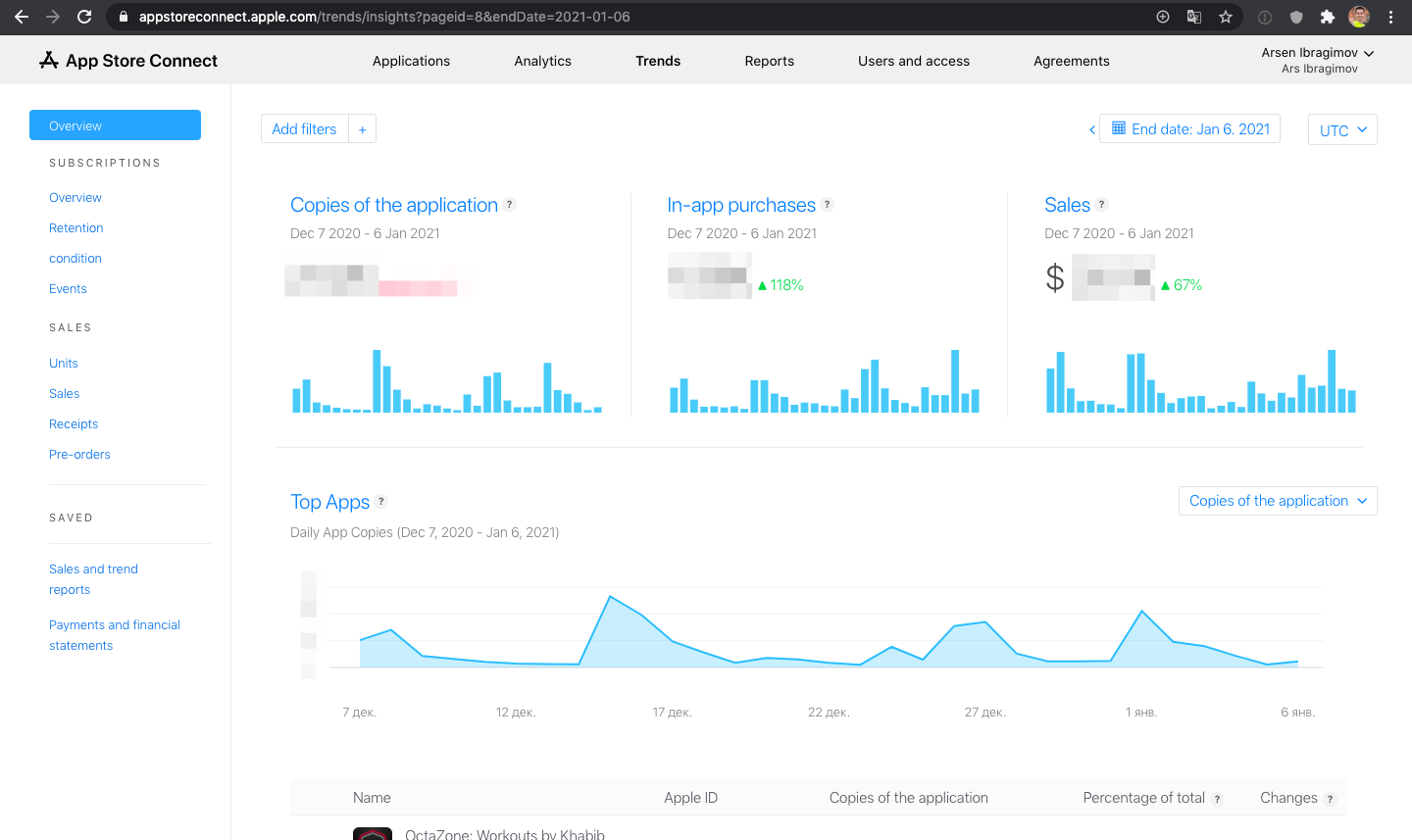Screen dimensions: 1412x840
Task: Open the shield extension icon
Action: click(1296, 17)
